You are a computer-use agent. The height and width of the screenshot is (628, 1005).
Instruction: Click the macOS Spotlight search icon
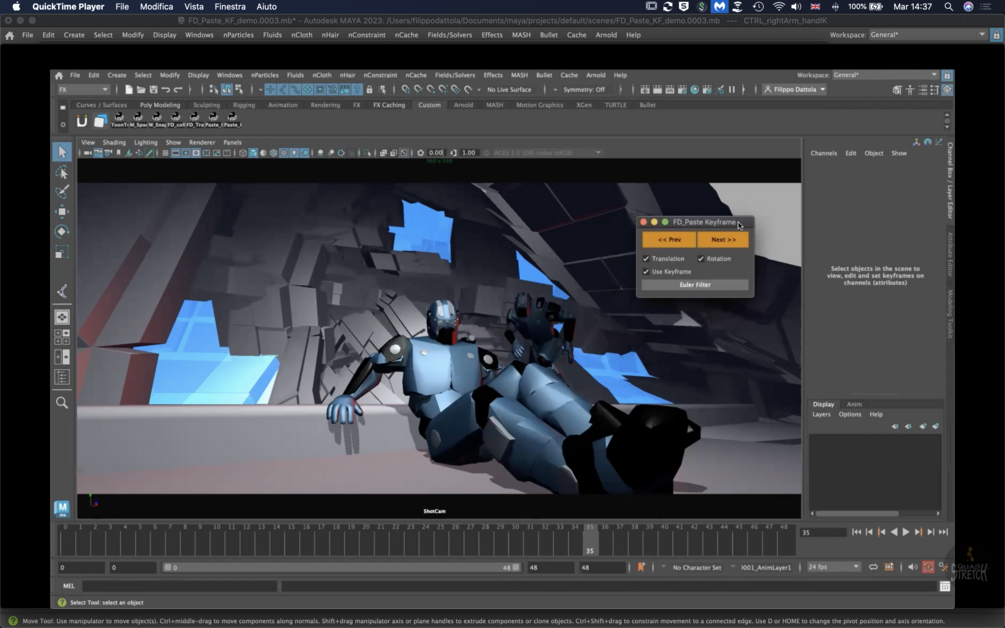(948, 6)
